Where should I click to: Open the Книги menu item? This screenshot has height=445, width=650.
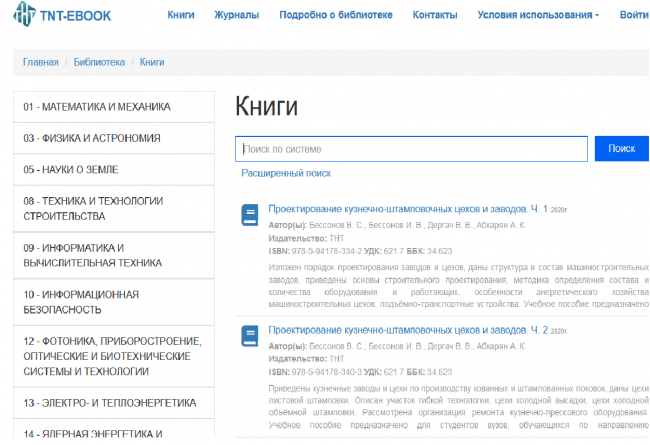point(181,15)
